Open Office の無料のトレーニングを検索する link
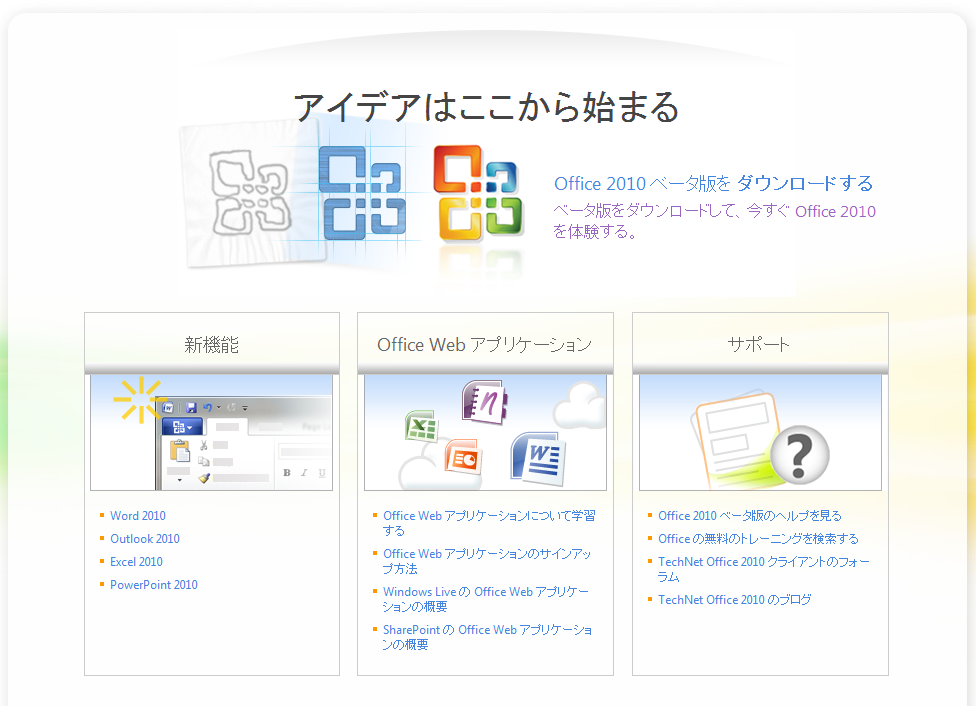 tap(758, 539)
